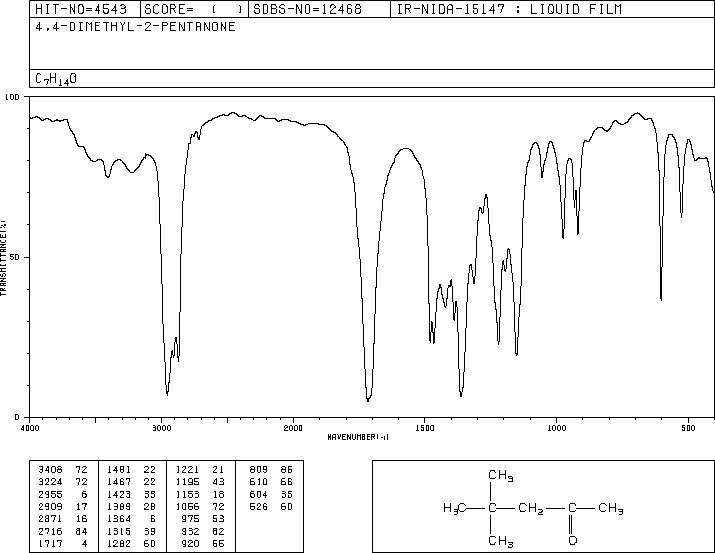The height and width of the screenshot is (553, 715).
Task: Click the 975 peak table entry
Action: [191, 519]
